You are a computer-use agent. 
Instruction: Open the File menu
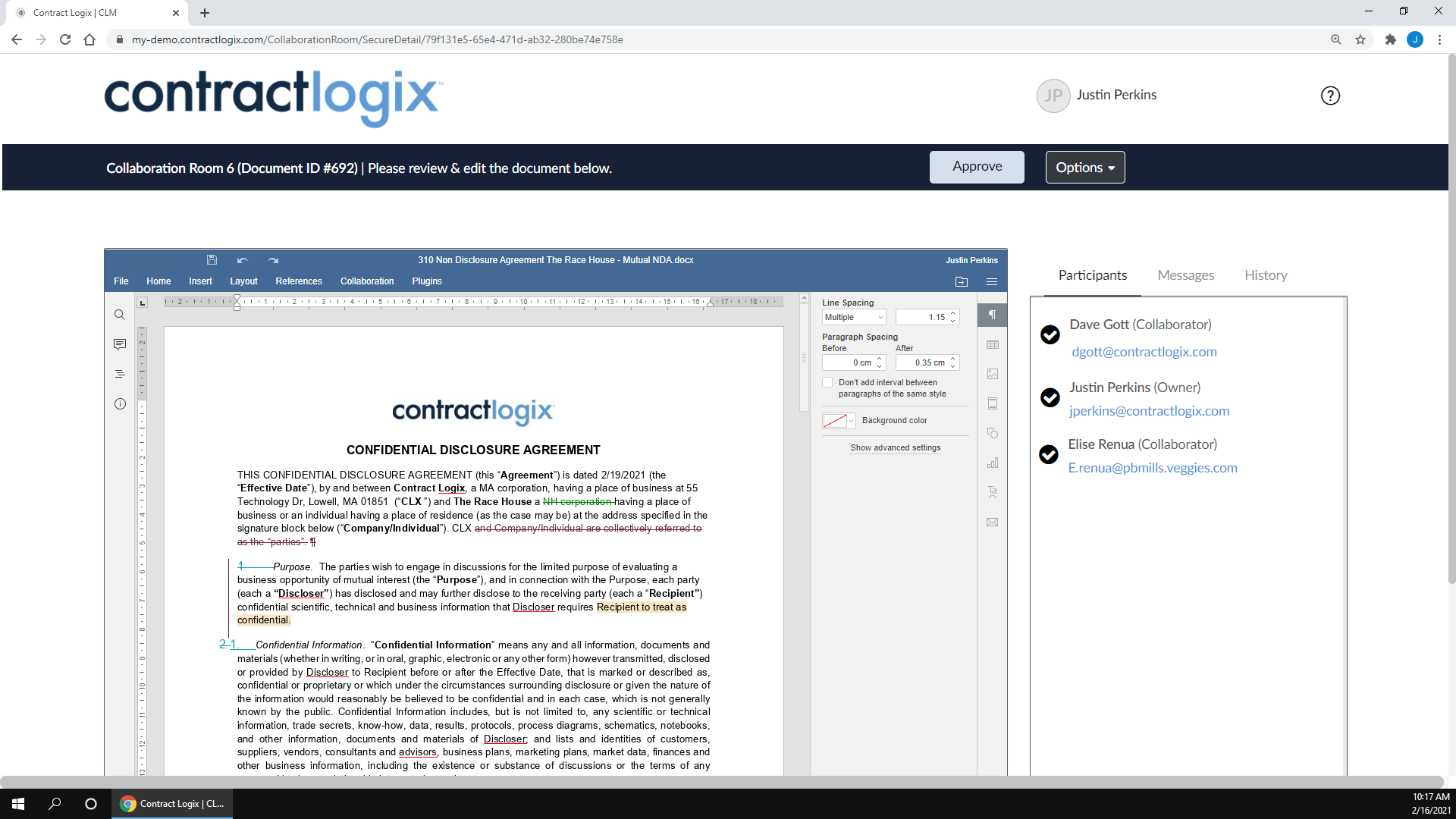(121, 281)
